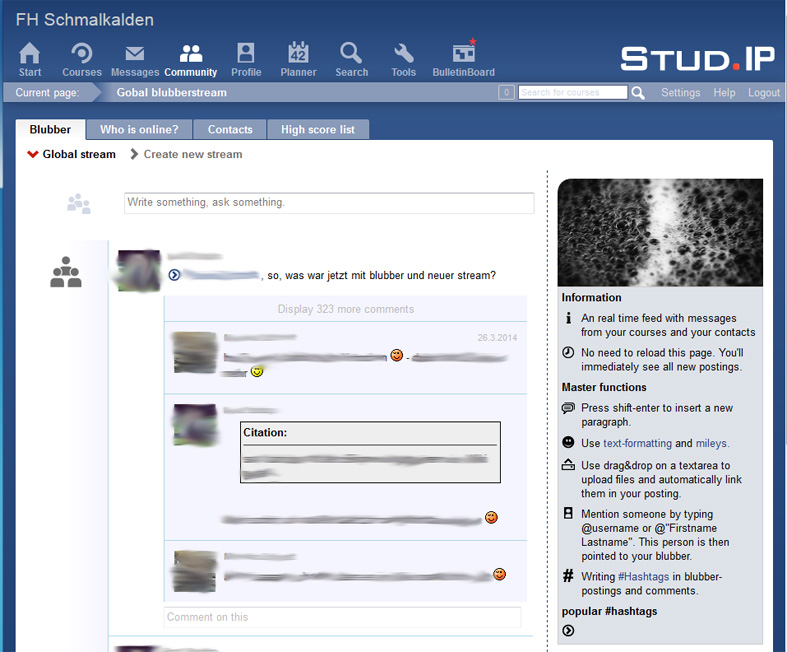Click Logout link
Image resolution: width=787 pixels, height=652 pixels.
[x=763, y=92]
